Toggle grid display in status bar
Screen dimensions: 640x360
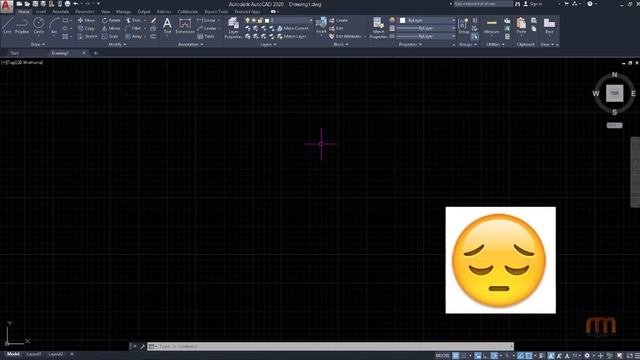click(x=456, y=356)
